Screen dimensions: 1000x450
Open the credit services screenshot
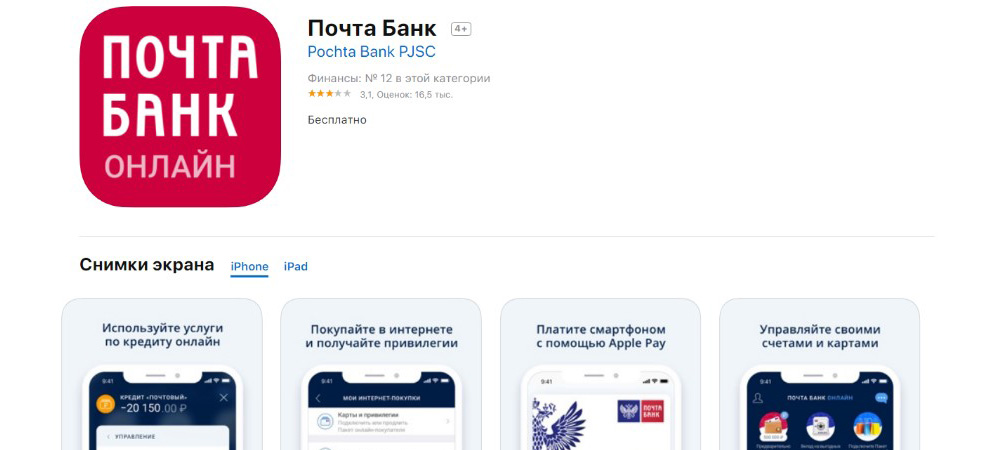click(x=162, y=374)
